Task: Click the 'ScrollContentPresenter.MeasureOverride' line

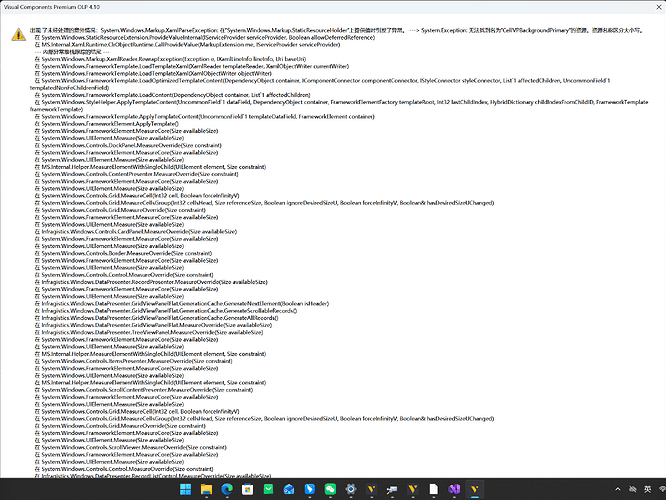Action: 144,390
